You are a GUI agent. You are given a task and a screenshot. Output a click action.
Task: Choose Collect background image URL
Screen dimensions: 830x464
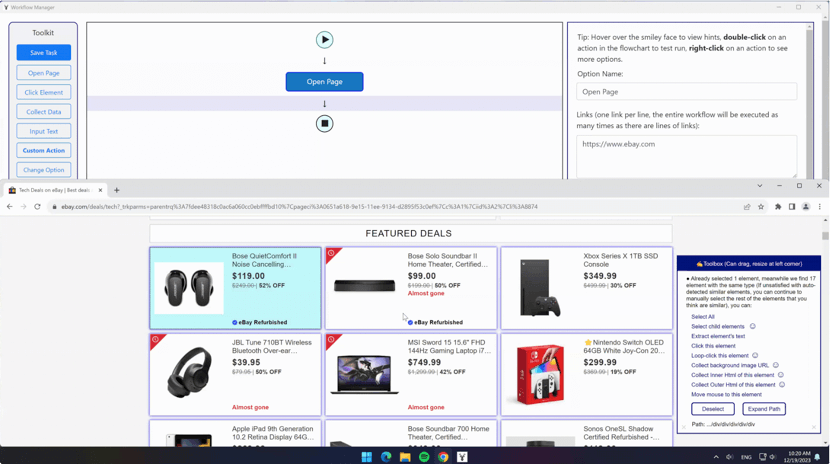pos(730,366)
